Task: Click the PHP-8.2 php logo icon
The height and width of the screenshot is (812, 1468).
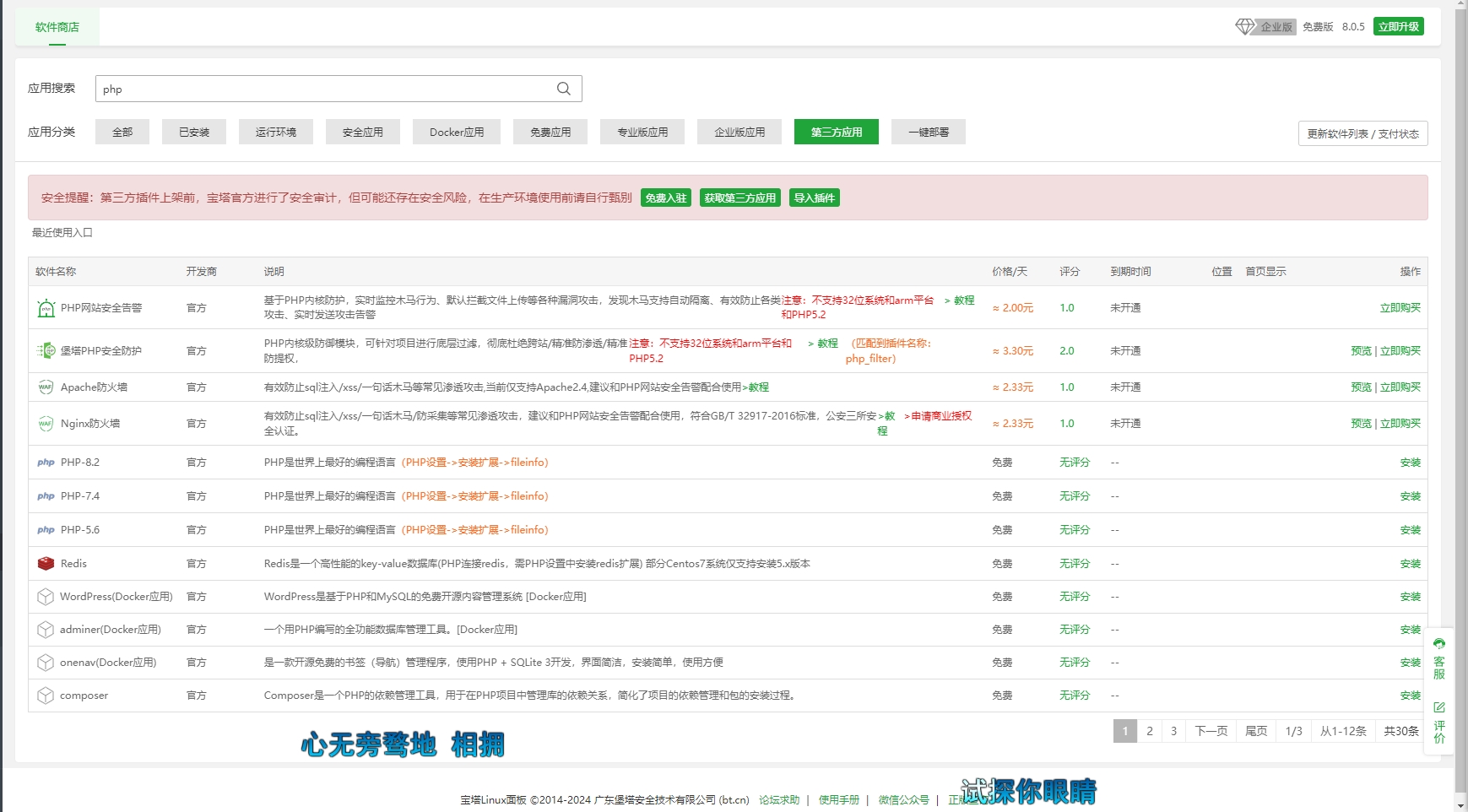Action: point(46,463)
